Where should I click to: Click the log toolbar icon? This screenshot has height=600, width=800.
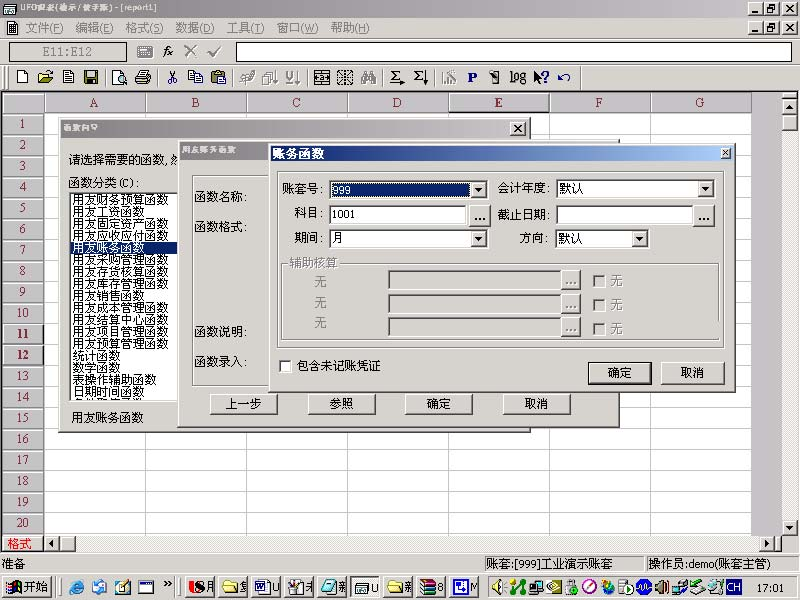click(517, 78)
